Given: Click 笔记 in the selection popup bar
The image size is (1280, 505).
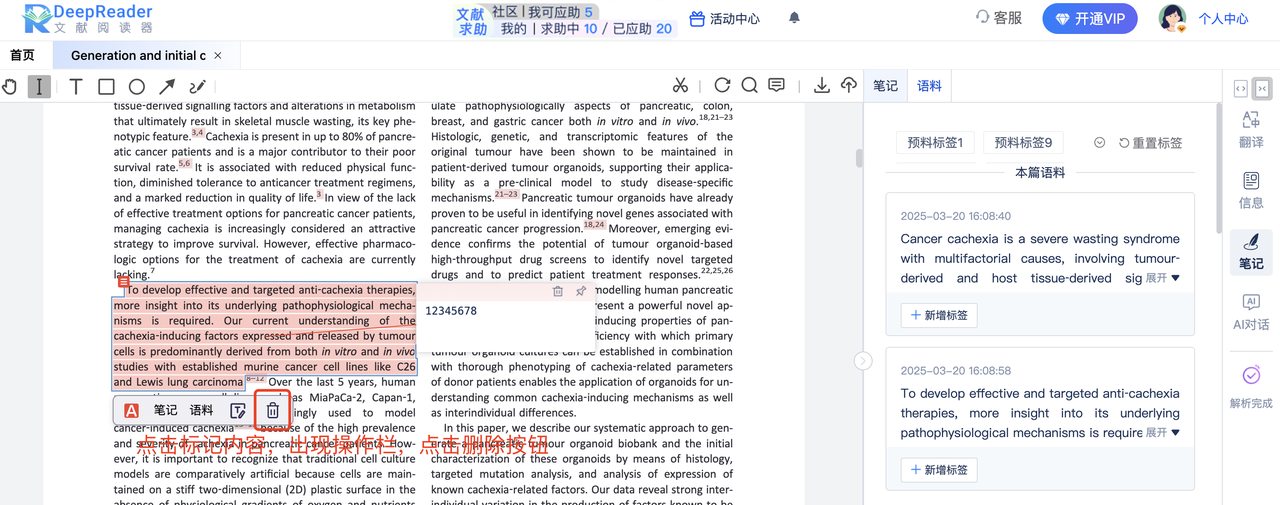Looking at the screenshot, I should (x=165, y=410).
